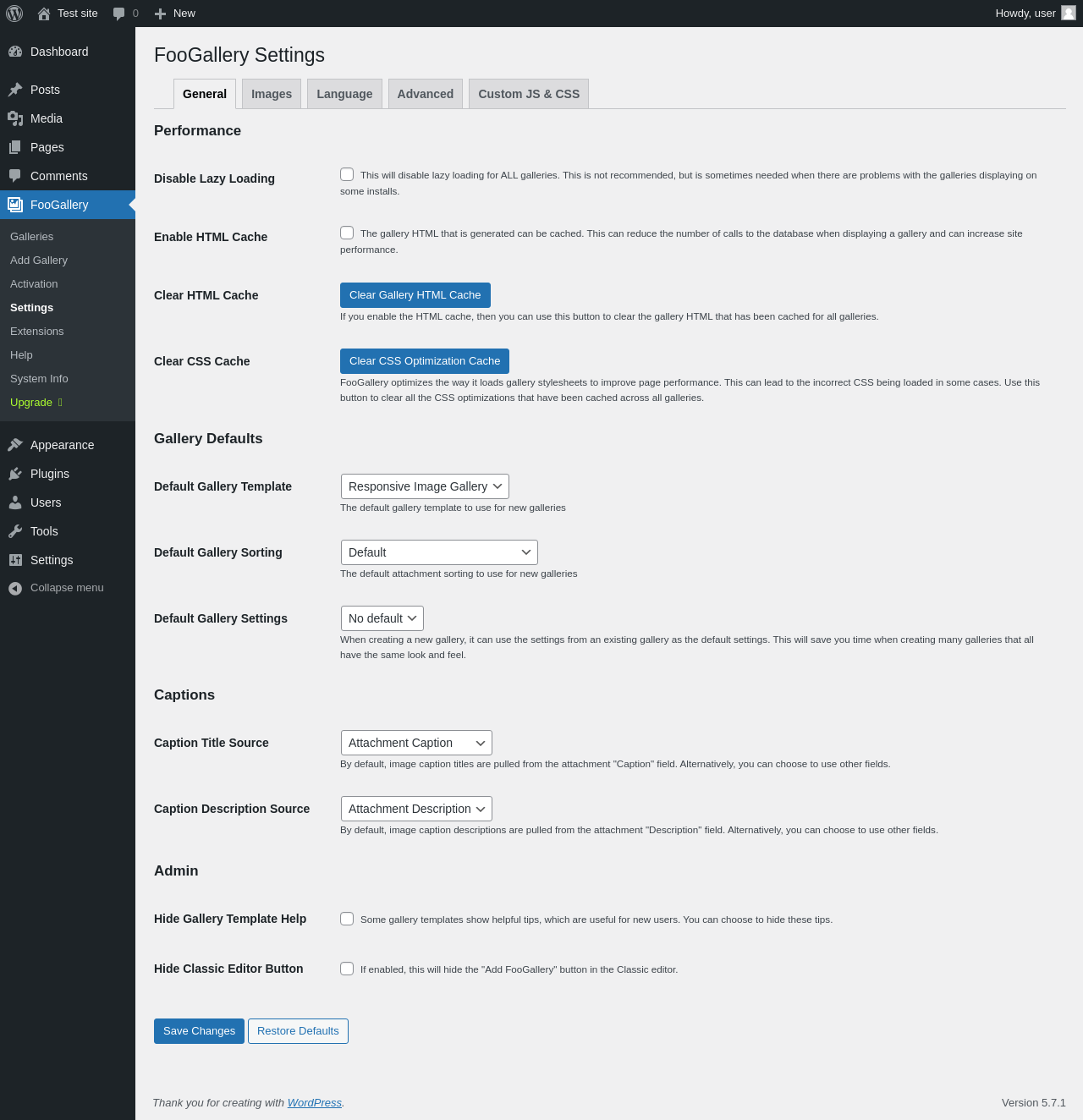Click the plus icon beside New

pos(160,14)
